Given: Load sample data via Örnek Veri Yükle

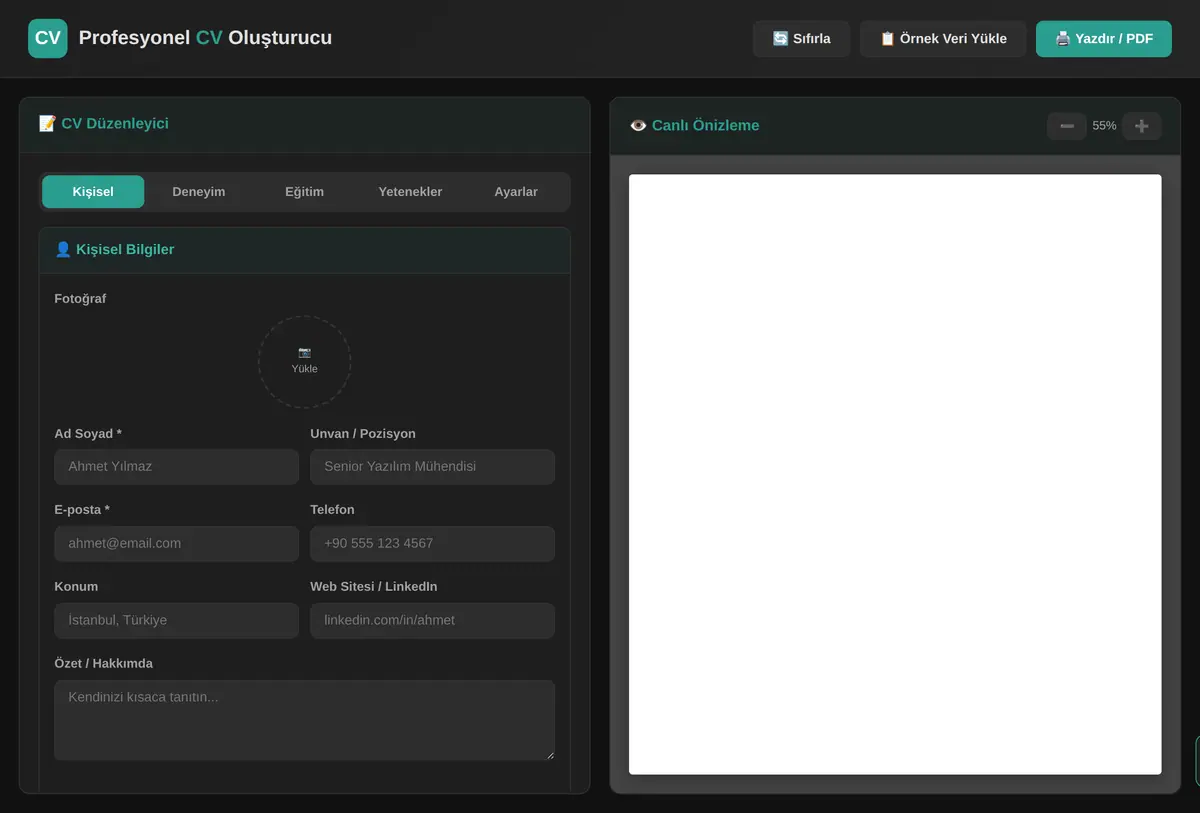Looking at the screenshot, I should click(x=943, y=39).
